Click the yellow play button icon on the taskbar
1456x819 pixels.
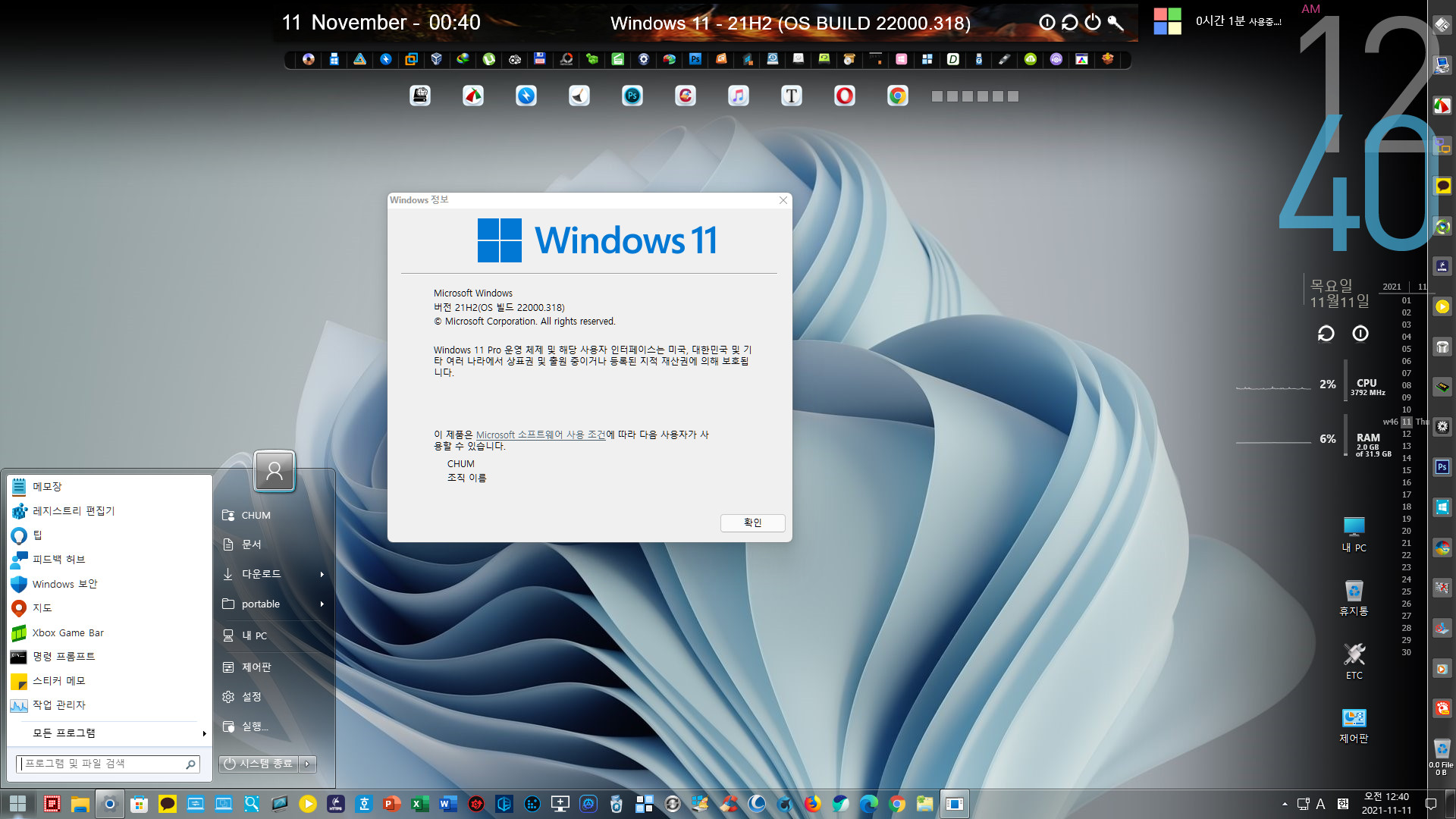click(x=308, y=804)
